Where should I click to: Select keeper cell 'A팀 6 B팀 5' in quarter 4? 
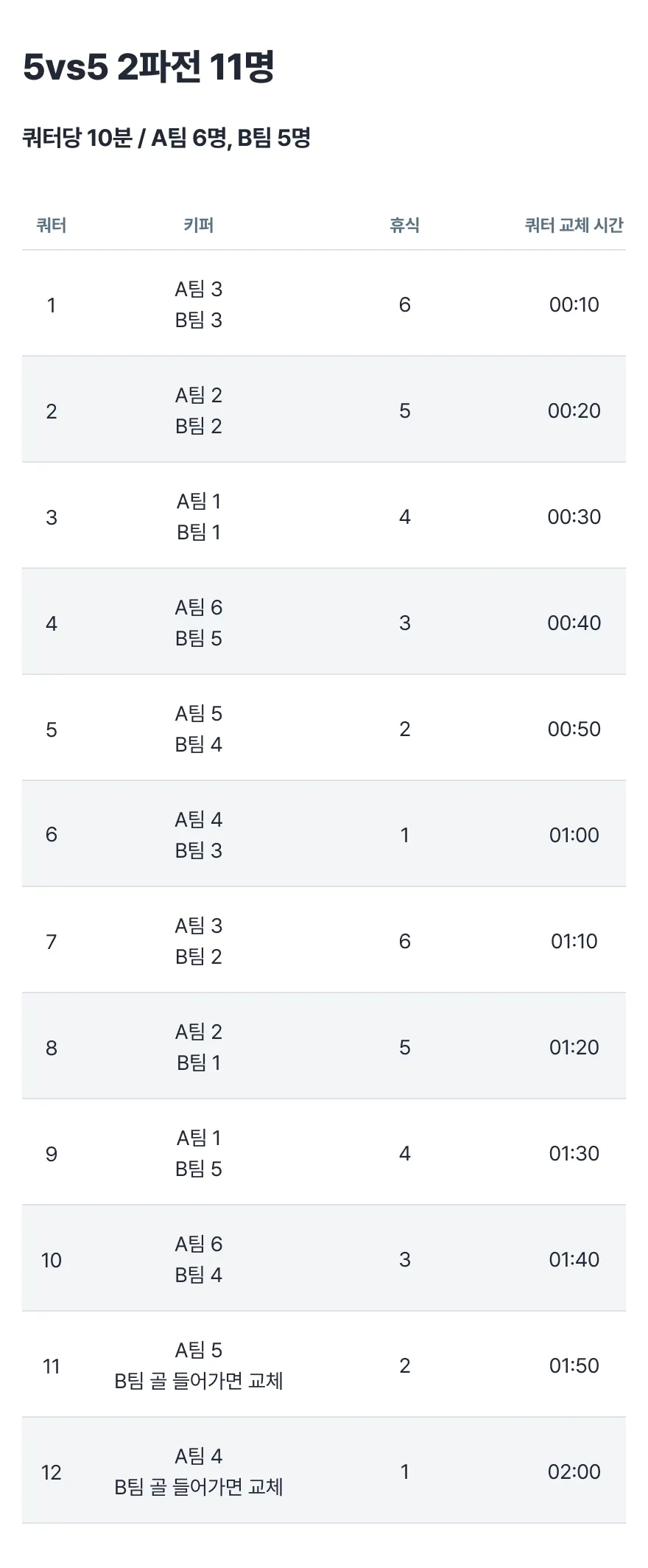199,623
